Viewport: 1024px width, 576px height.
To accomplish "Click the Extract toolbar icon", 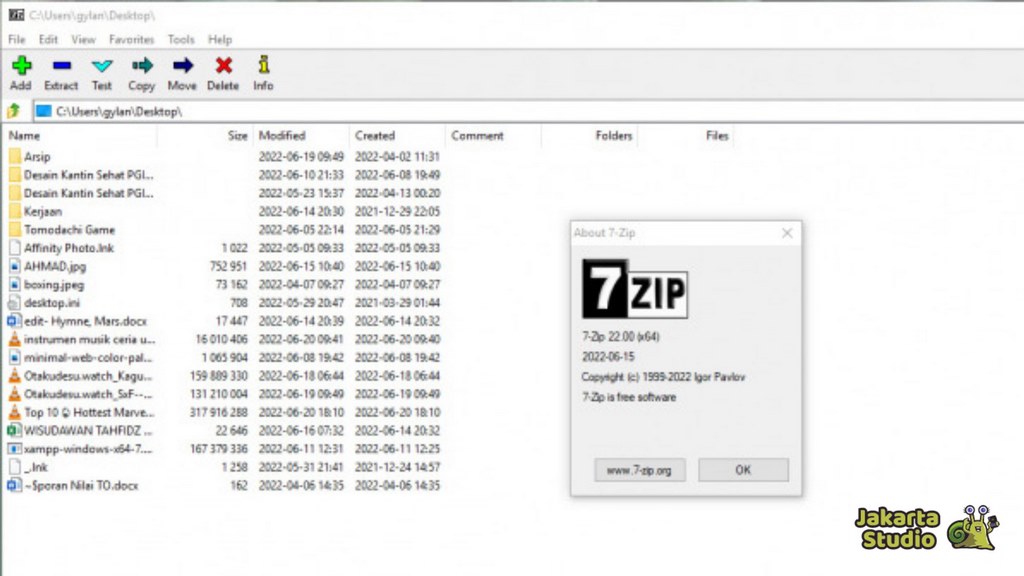I will coord(61,65).
